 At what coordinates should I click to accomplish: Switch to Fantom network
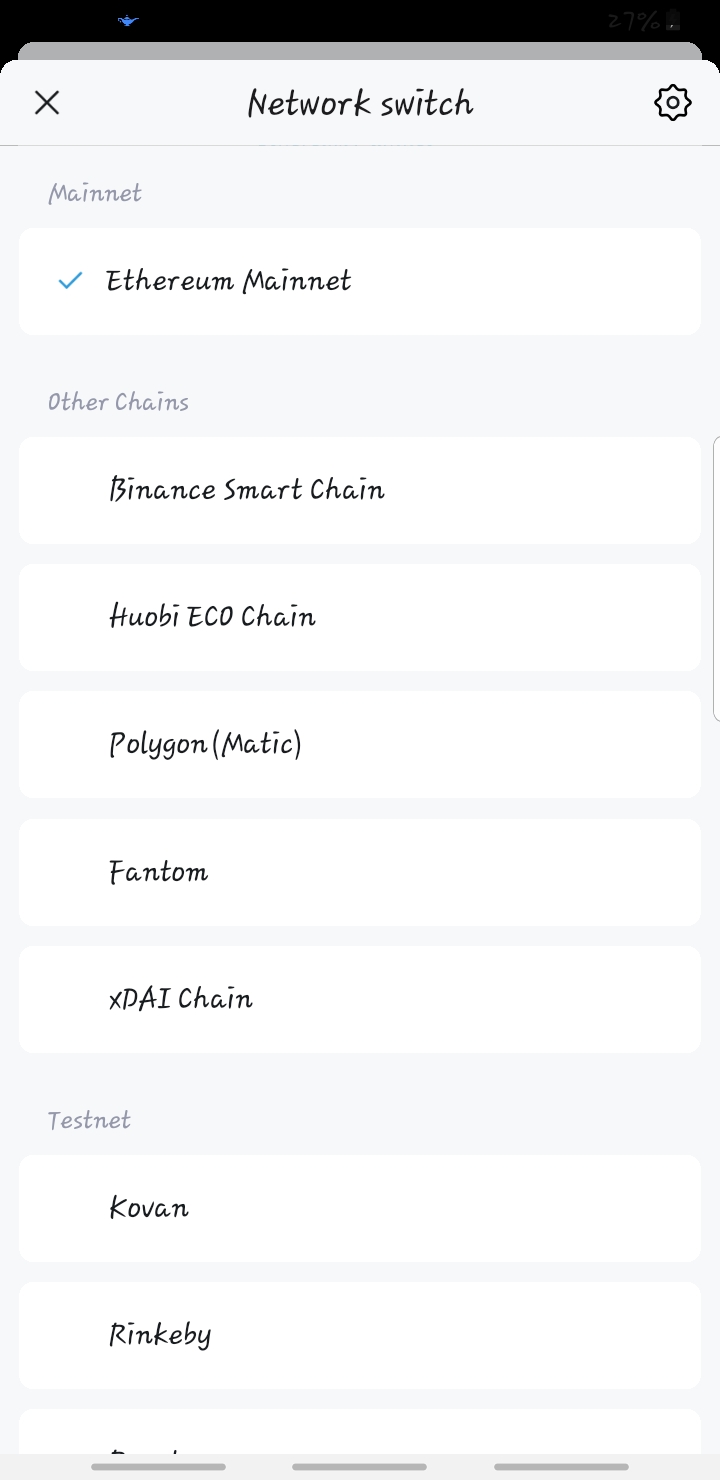(x=360, y=872)
